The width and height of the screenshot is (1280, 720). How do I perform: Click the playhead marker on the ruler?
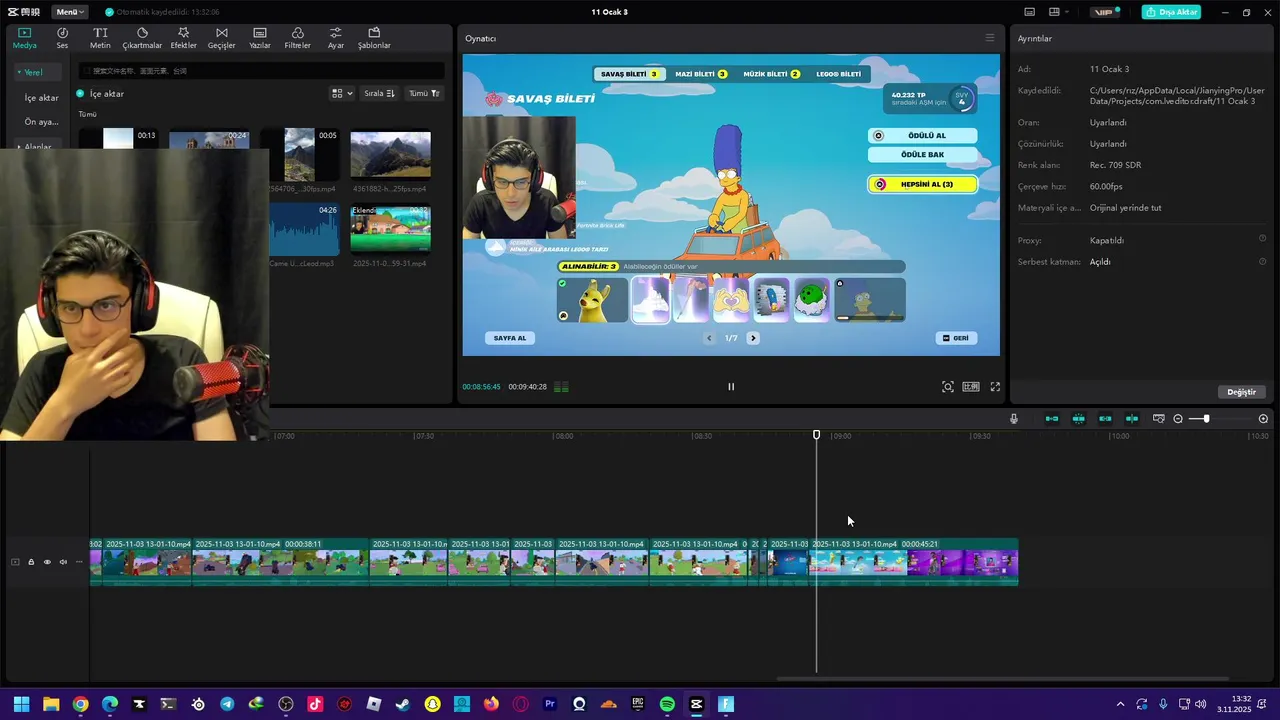(817, 435)
